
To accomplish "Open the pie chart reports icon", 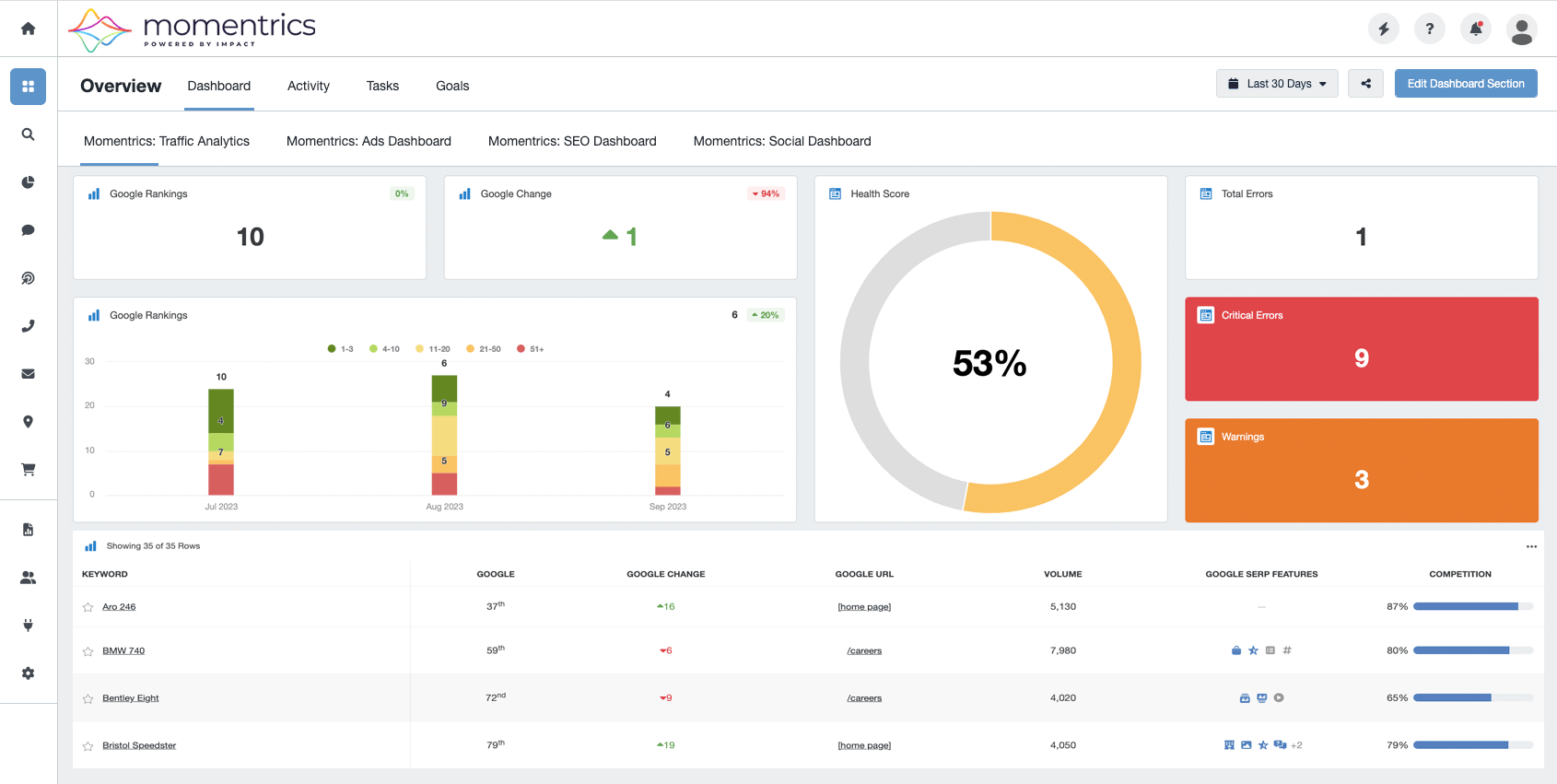I will [29, 182].
